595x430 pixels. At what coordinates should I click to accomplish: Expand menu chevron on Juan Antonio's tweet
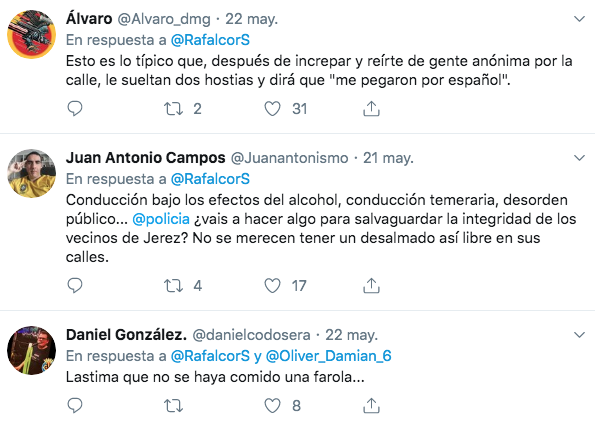pyautogui.click(x=579, y=158)
